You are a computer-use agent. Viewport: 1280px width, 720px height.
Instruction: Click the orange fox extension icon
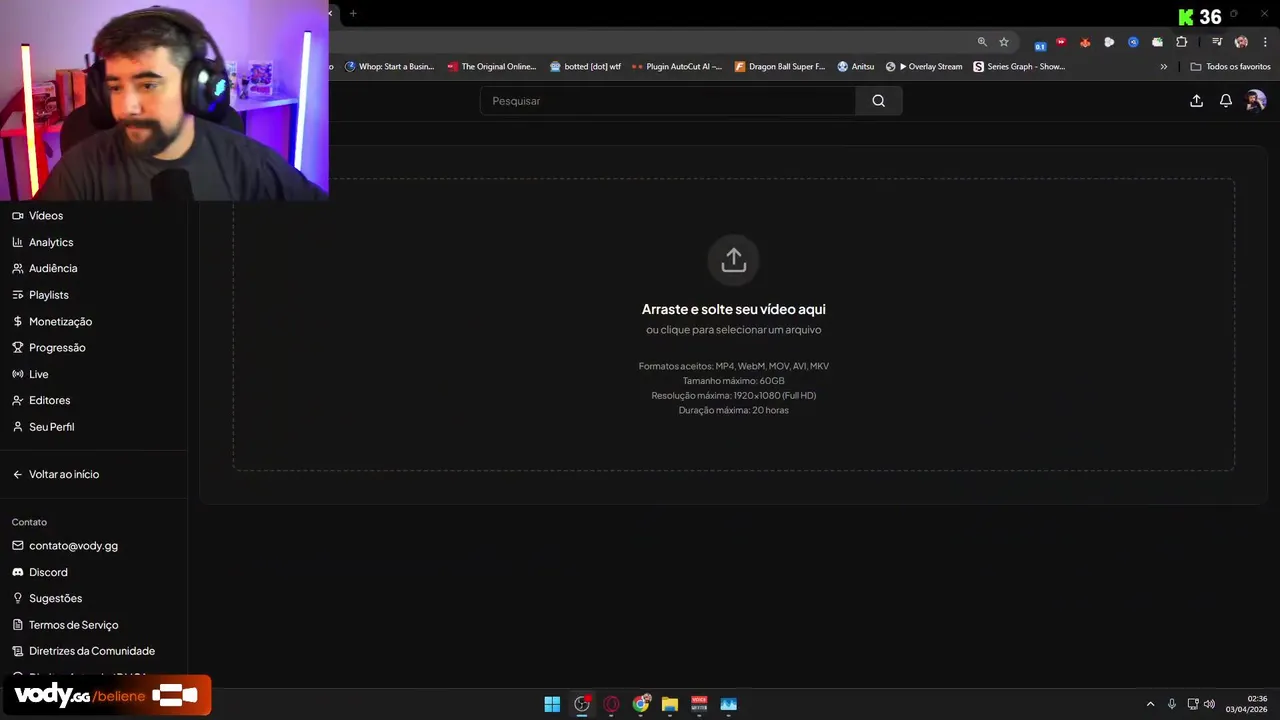click(x=1085, y=42)
